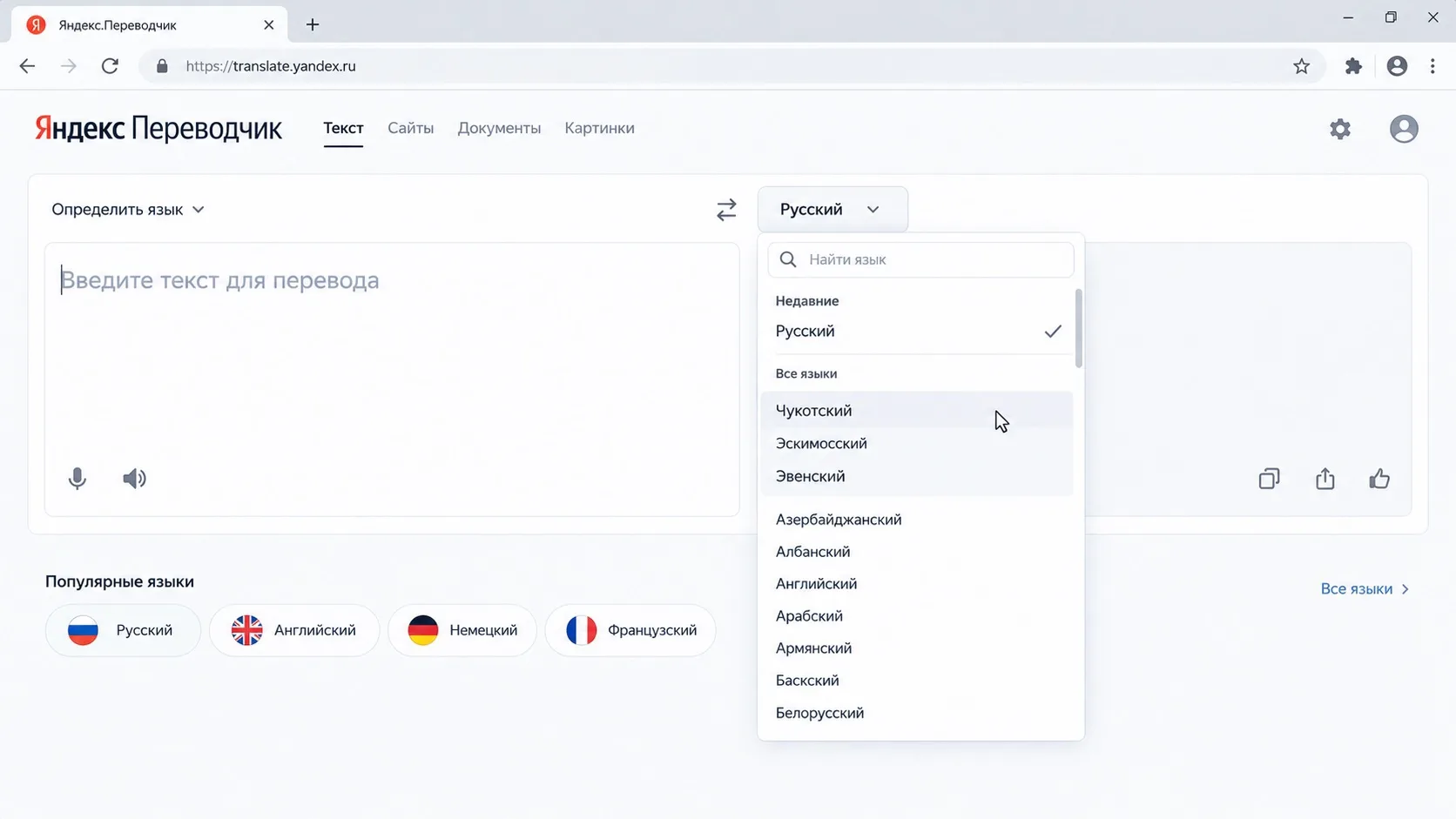
Task: Select Эскимосский in the language list
Action: 917,444
